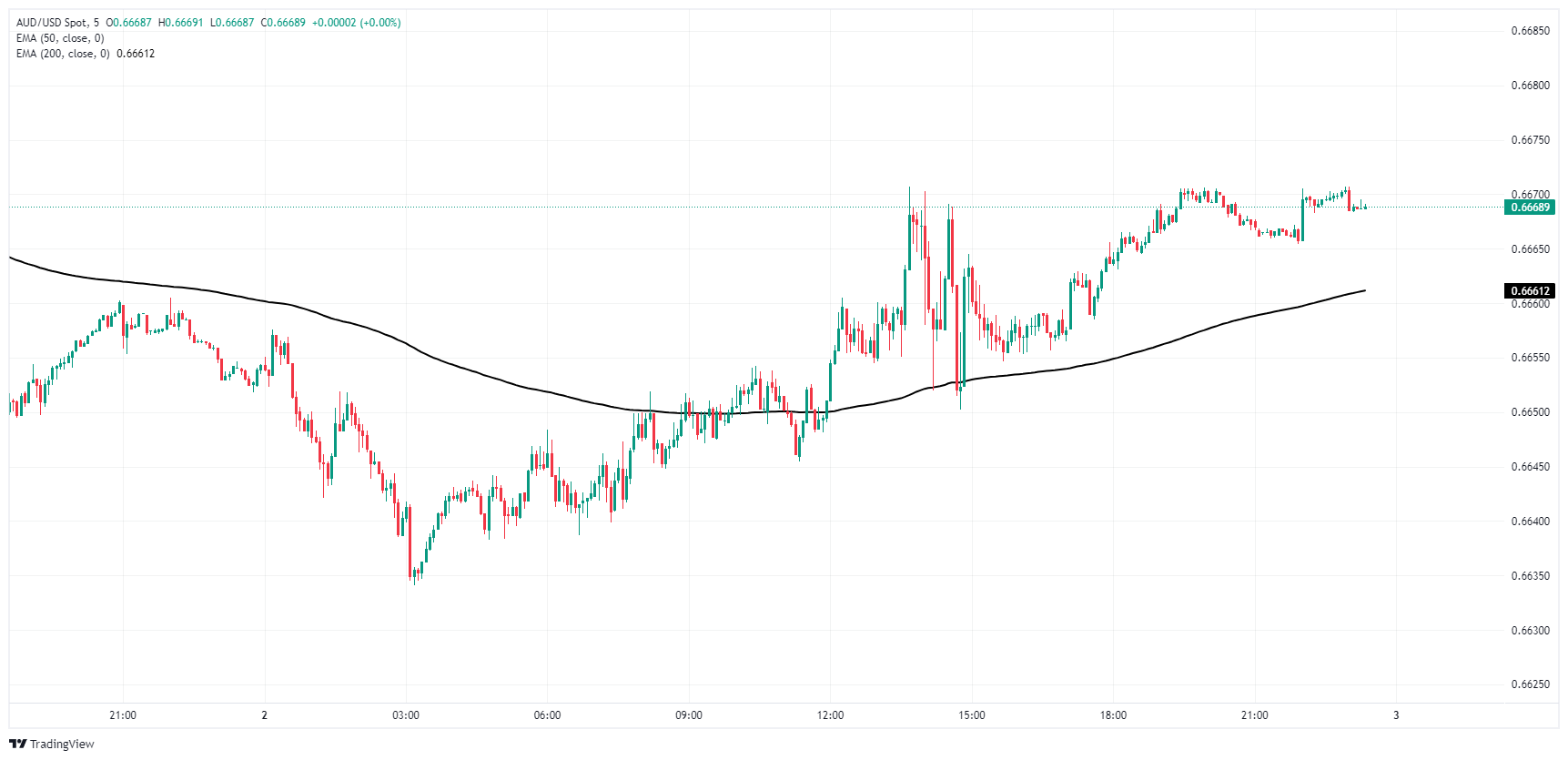This screenshot has width=1568, height=760.
Task: Click the 0.66612 value in EMA legend
Action: pyautogui.click(x=136, y=54)
